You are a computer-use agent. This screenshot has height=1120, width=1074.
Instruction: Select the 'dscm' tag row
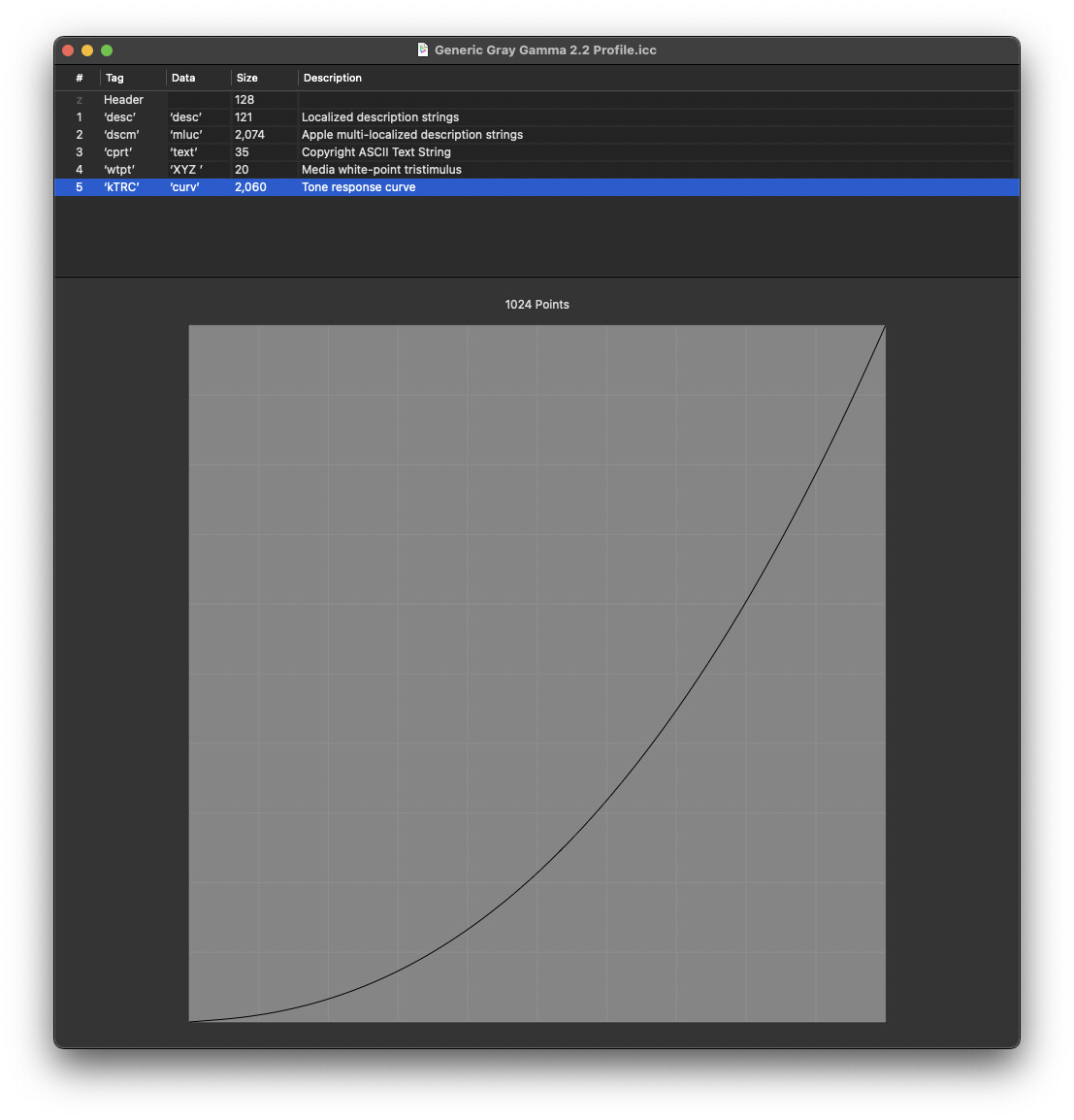(x=537, y=135)
